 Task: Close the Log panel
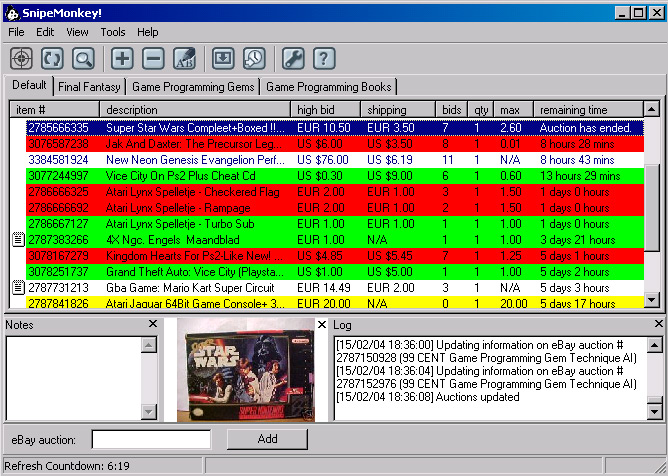pos(659,324)
